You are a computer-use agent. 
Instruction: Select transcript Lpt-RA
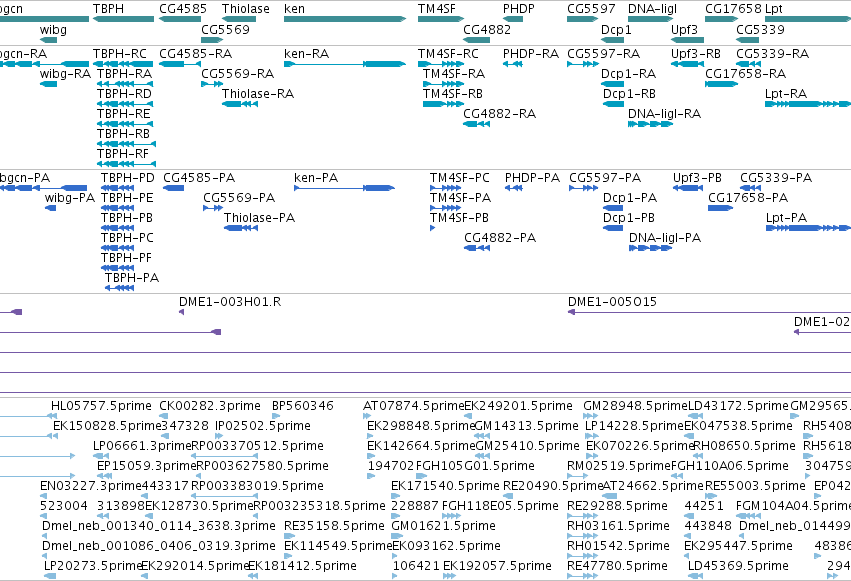click(x=808, y=104)
